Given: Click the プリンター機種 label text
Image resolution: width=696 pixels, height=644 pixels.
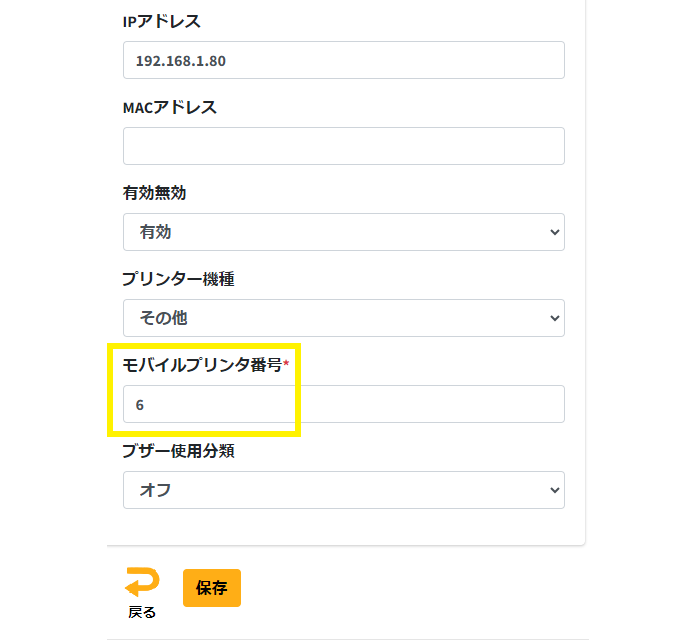Looking at the screenshot, I should (x=178, y=279).
